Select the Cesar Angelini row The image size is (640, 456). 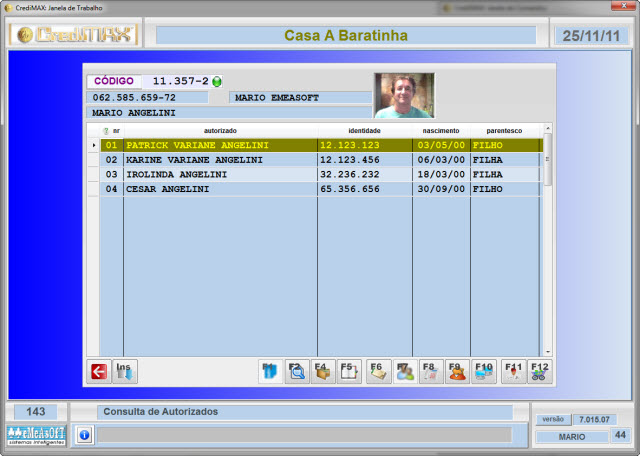coord(194,188)
